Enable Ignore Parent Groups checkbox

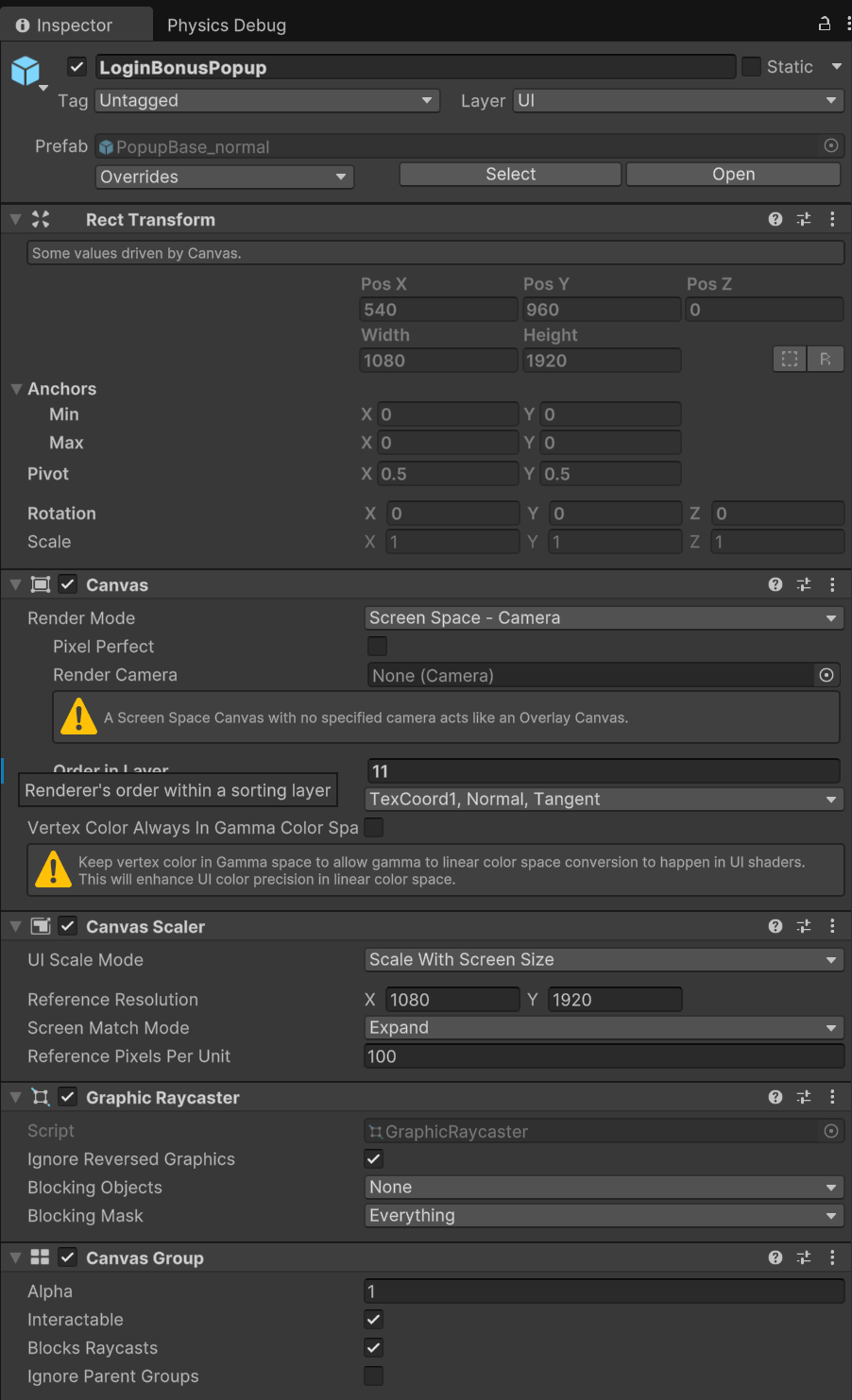point(374,1376)
